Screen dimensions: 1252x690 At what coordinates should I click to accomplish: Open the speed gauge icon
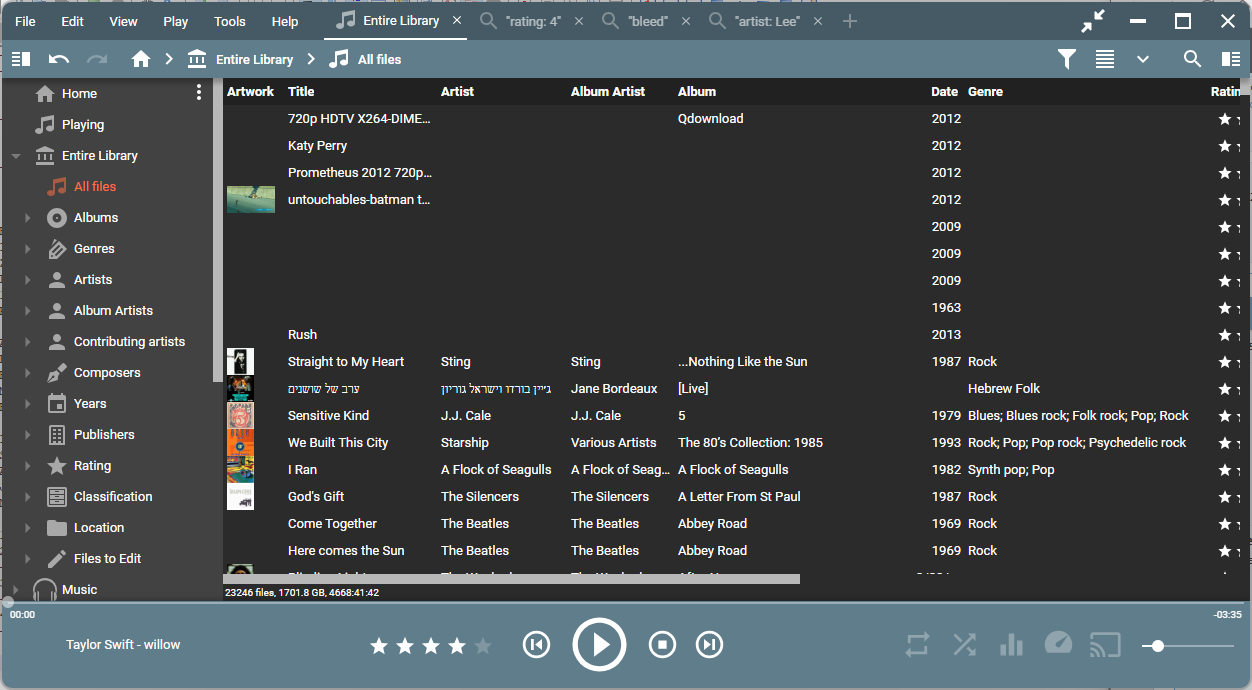(x=1058, y=643)
